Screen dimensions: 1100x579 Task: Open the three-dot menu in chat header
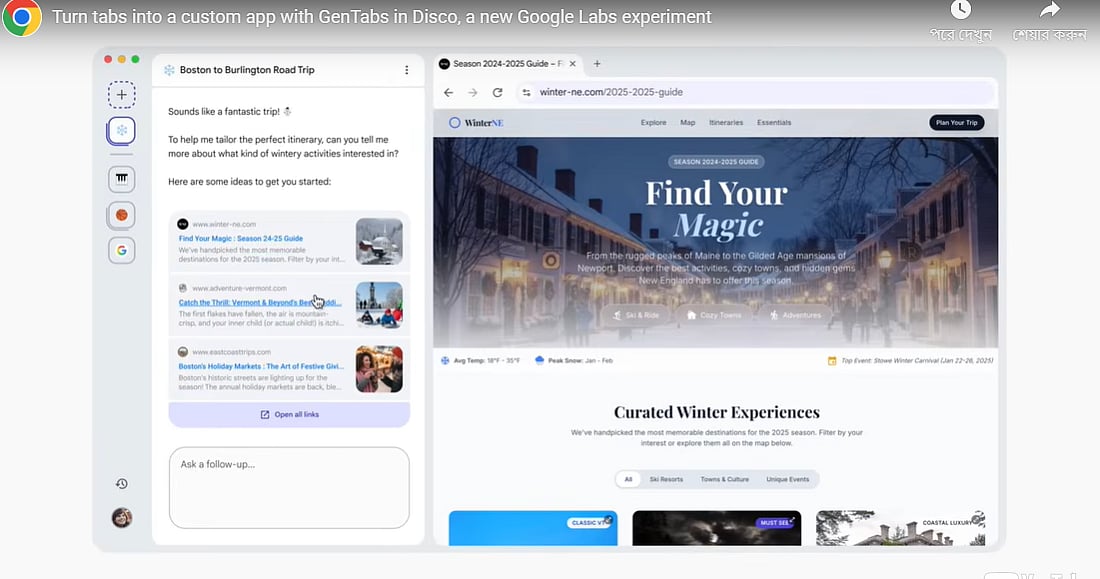[x=406, y=70]
